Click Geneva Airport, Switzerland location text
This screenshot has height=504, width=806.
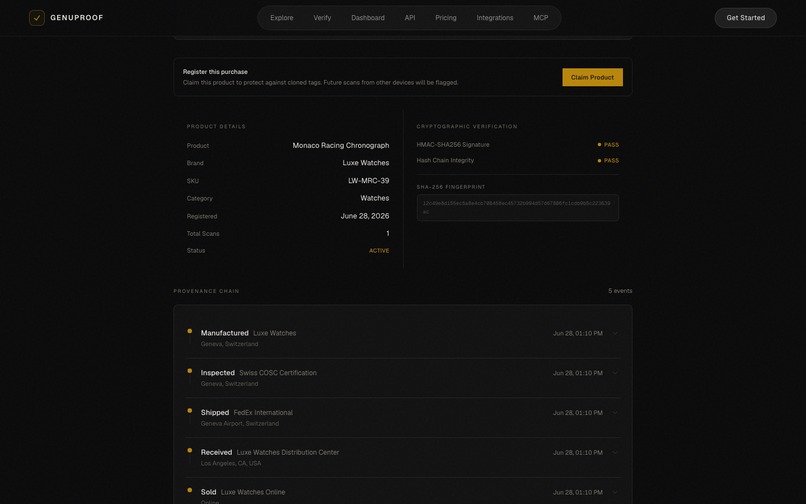240,424
